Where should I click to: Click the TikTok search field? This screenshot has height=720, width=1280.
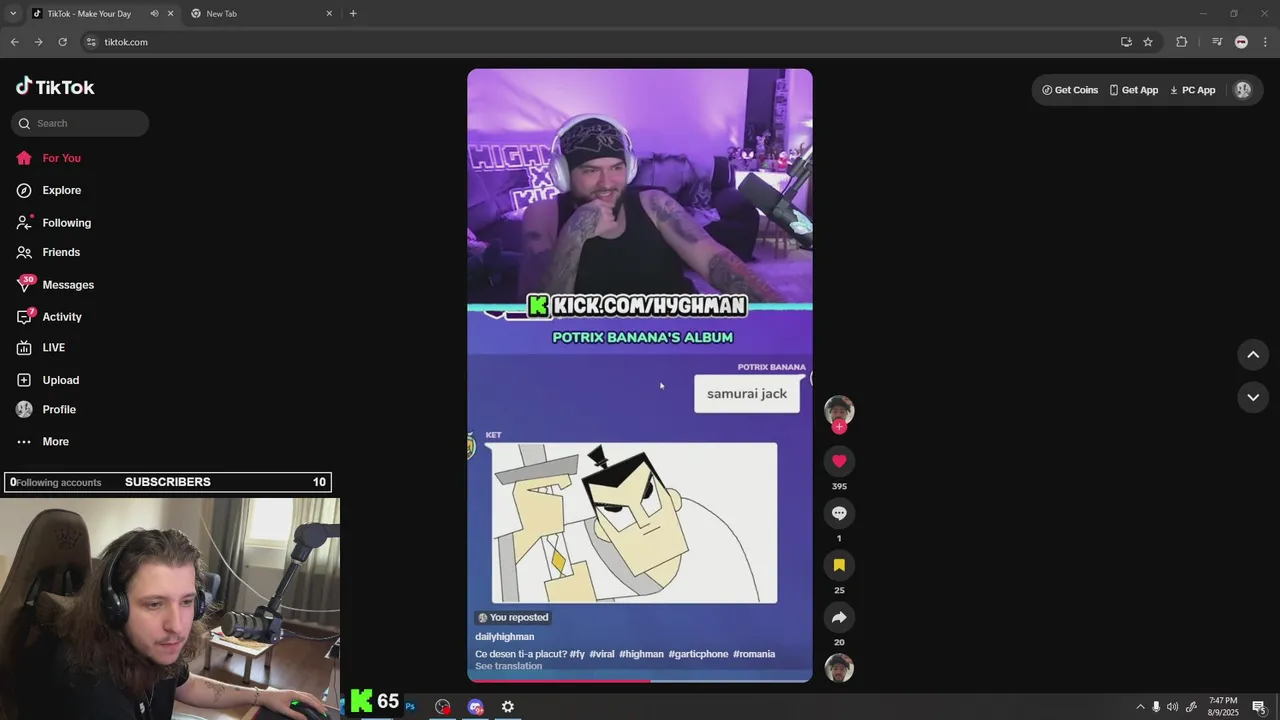pos(80,123)
